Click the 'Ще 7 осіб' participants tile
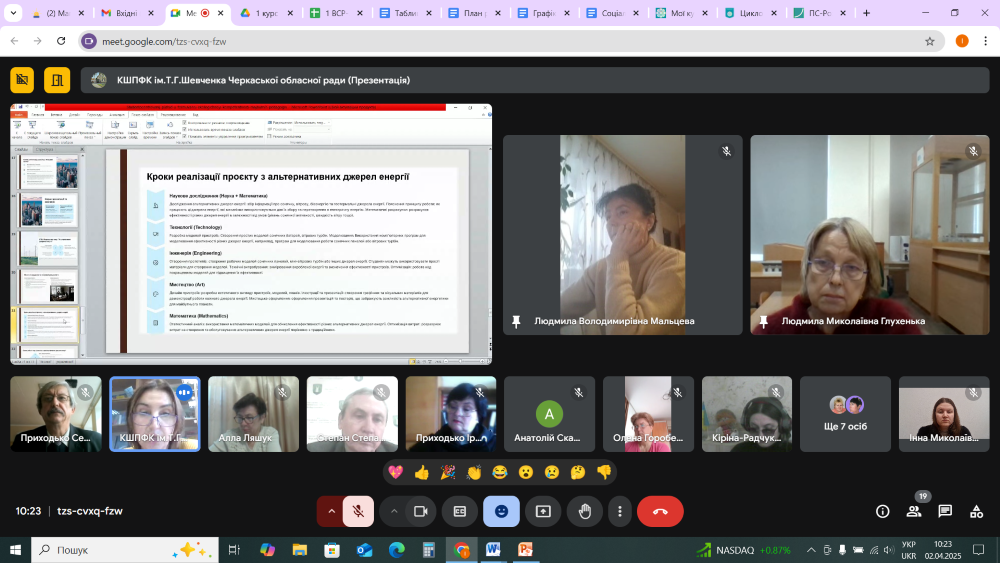 (846, 414)
